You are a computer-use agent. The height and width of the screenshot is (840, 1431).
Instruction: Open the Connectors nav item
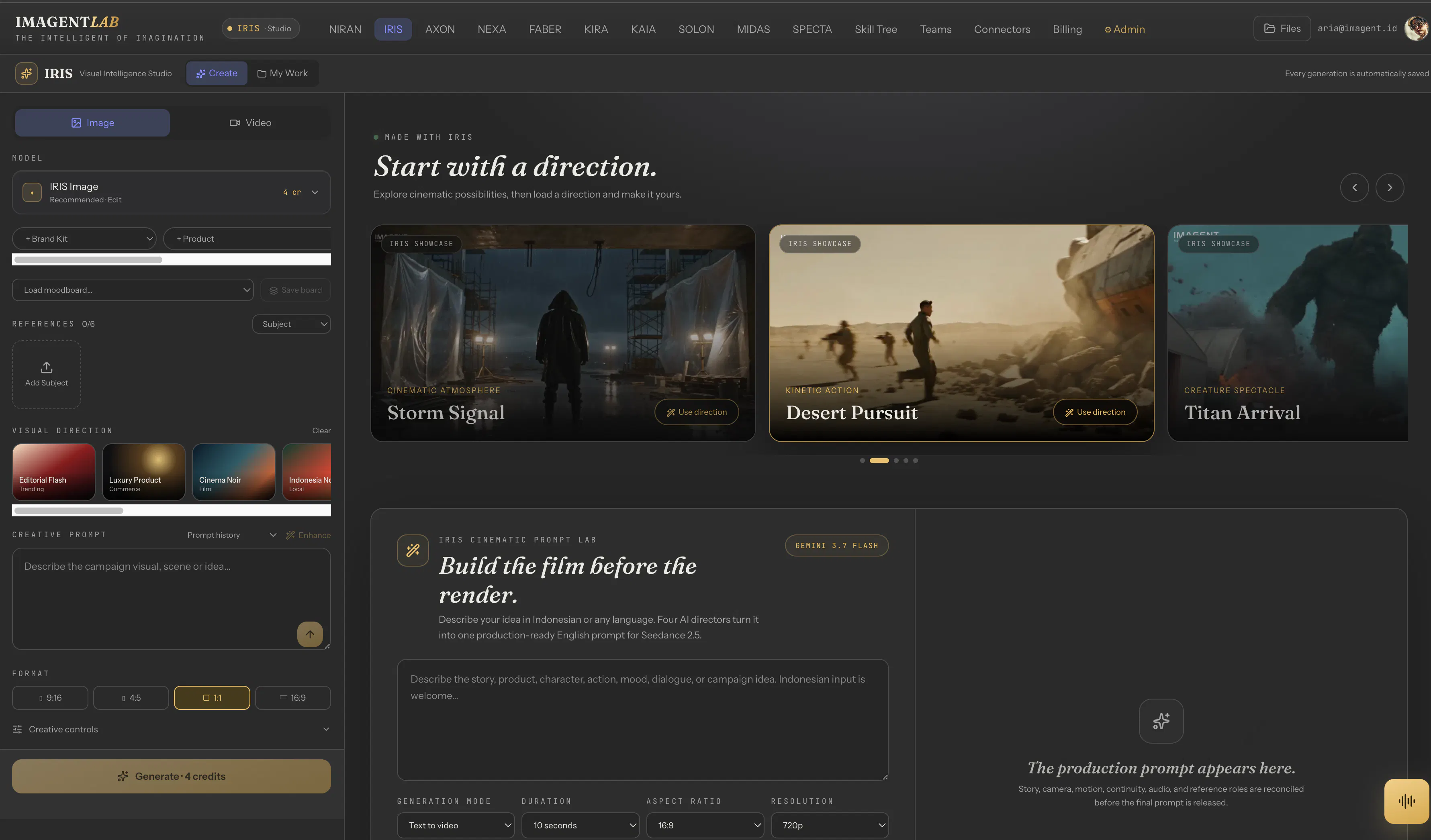pos(1002,29)
